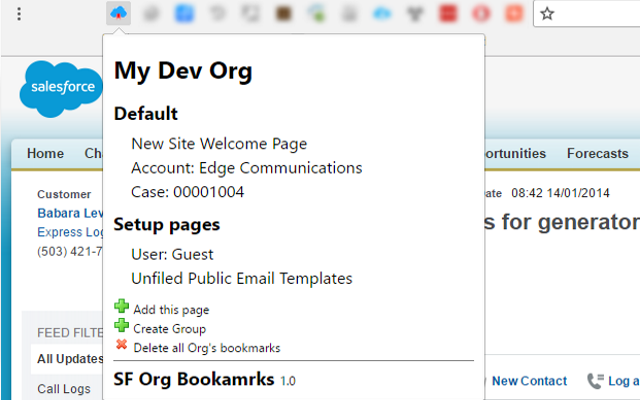
Task: Open User: Guest setup bookmark
Action: (172, 254)
